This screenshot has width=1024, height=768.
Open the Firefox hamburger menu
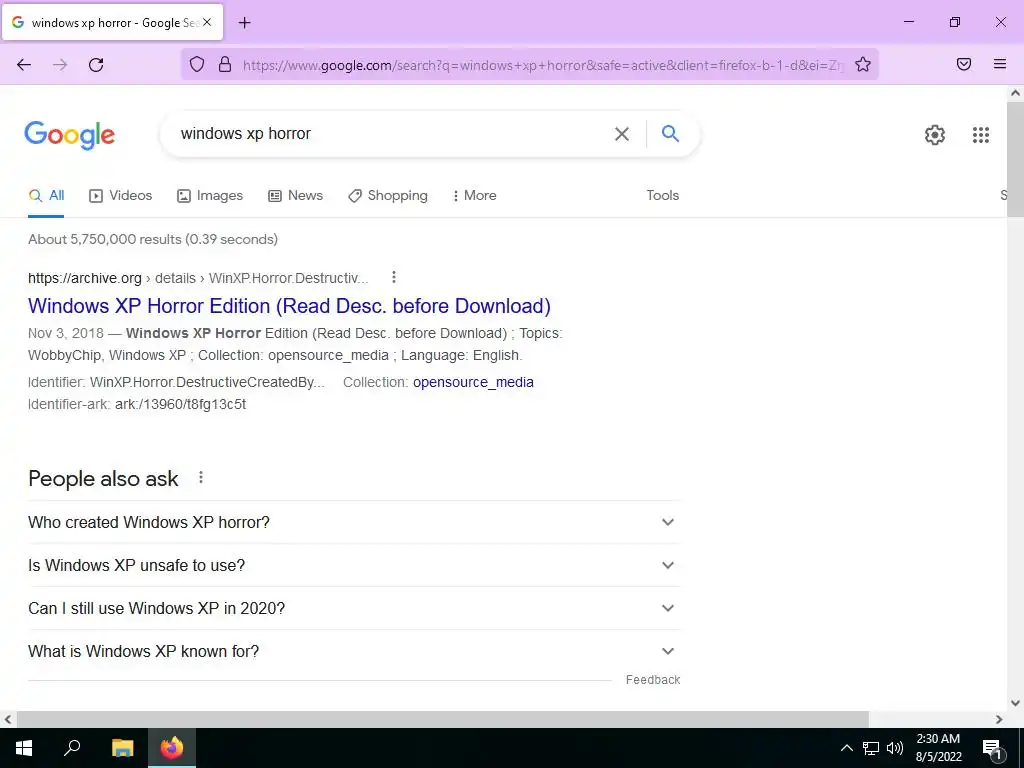point(1000,64)
